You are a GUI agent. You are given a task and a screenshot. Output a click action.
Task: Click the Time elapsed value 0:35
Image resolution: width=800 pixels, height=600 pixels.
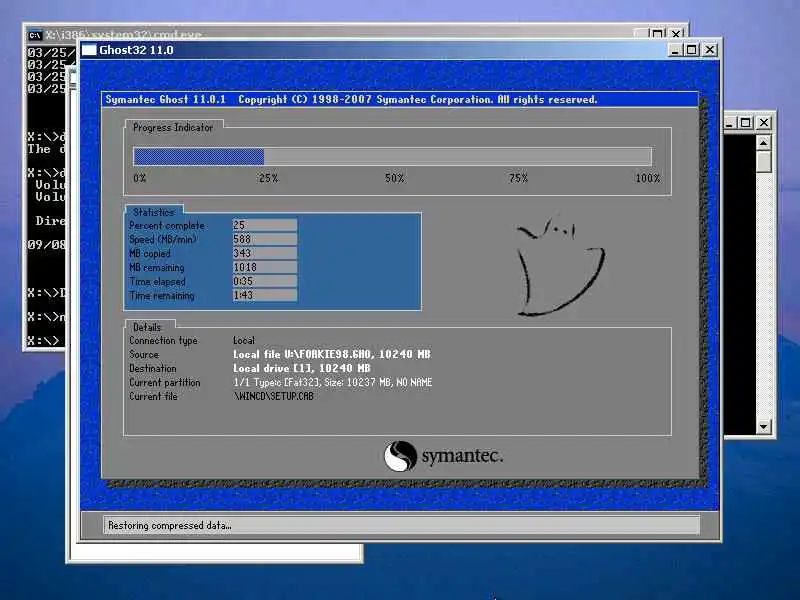click(265, 281)
